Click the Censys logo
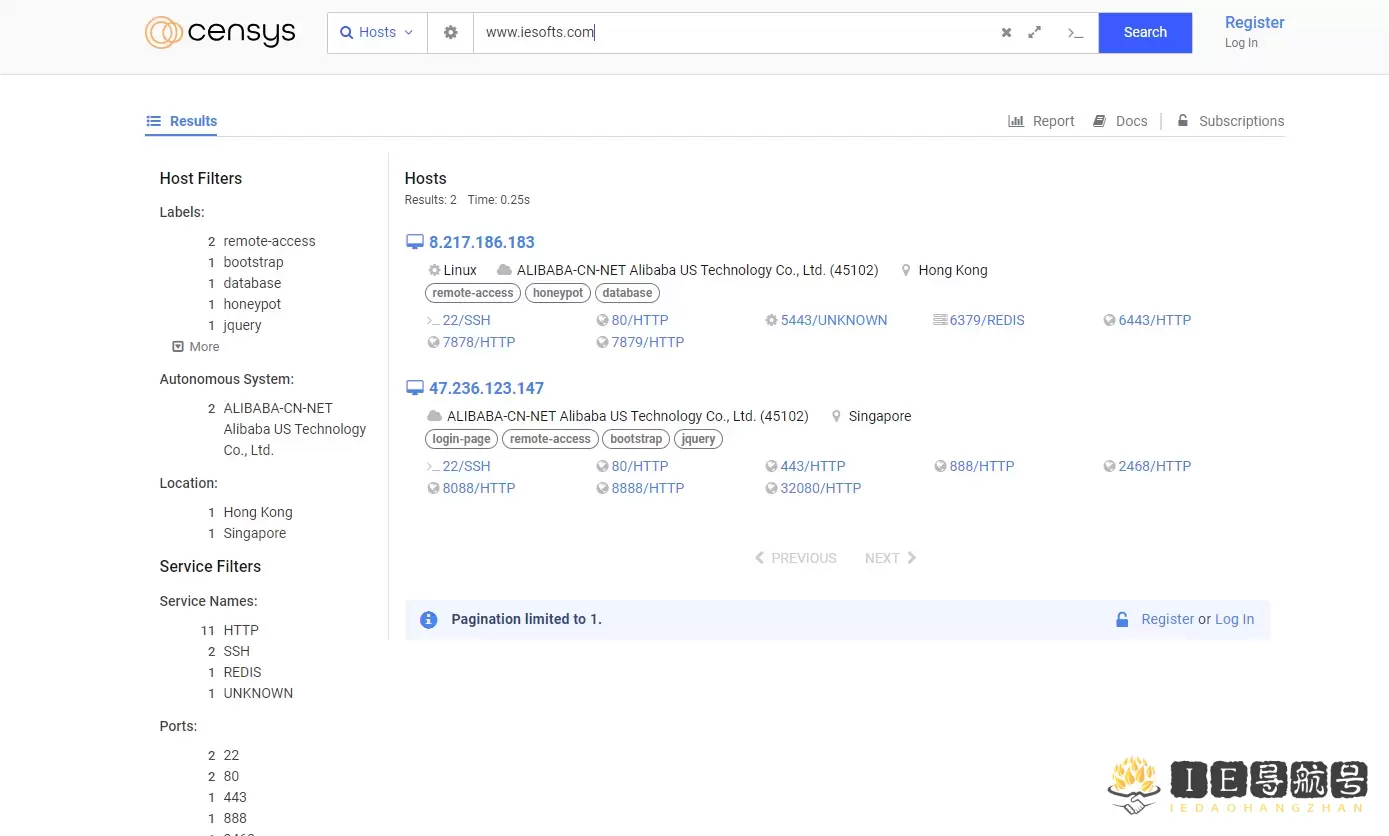Viewport: 1389px width, 836px height. click(220, 32)
